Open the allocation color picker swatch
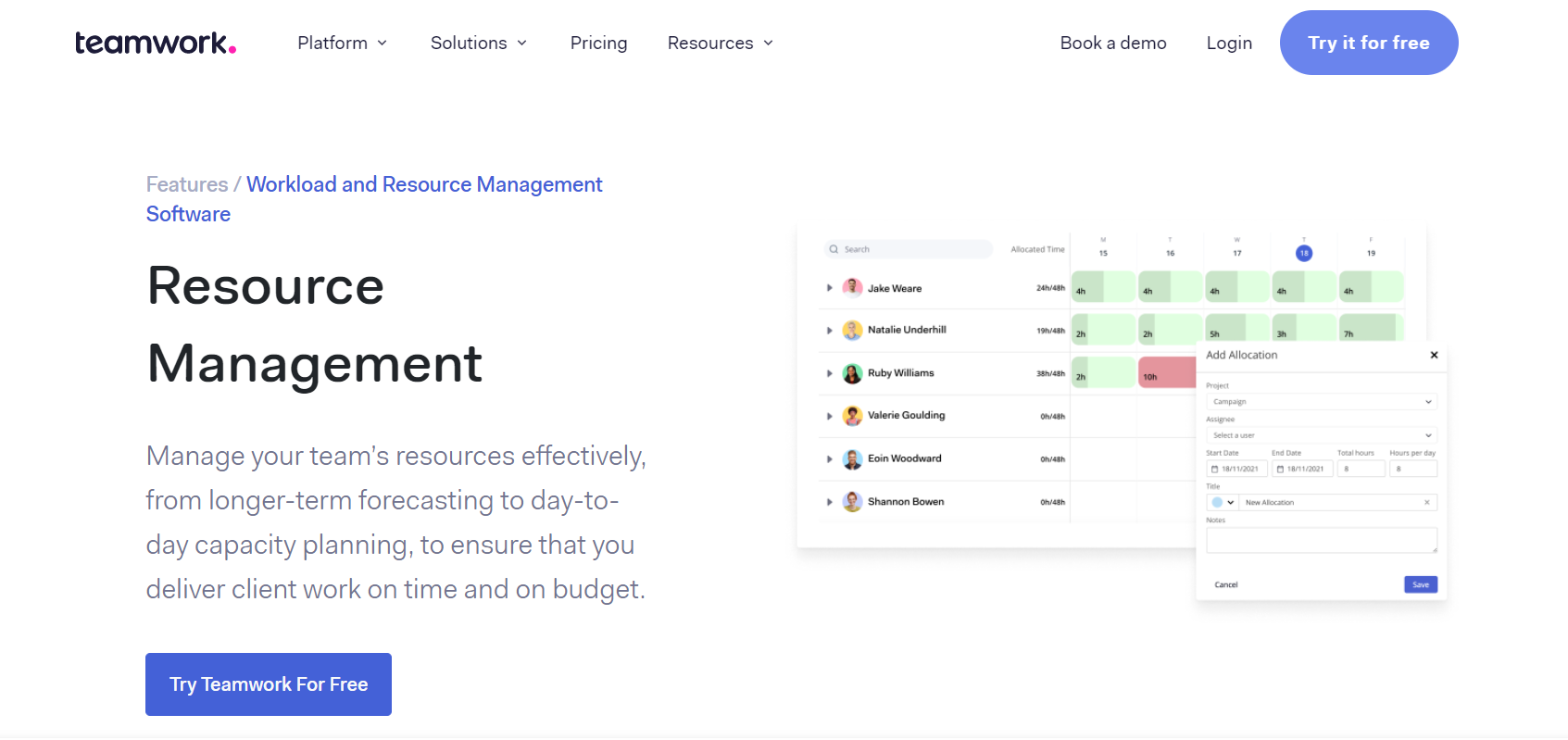1568x740 pixels. pos(1223,502)
